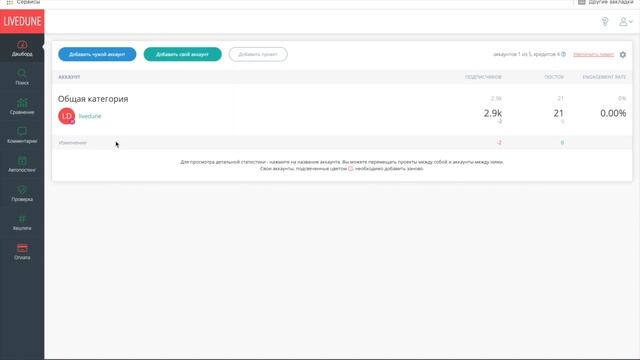The height and width of the screenshot is (360, 640).
Task: Open the Комментарии section
Action: (22, 135)
